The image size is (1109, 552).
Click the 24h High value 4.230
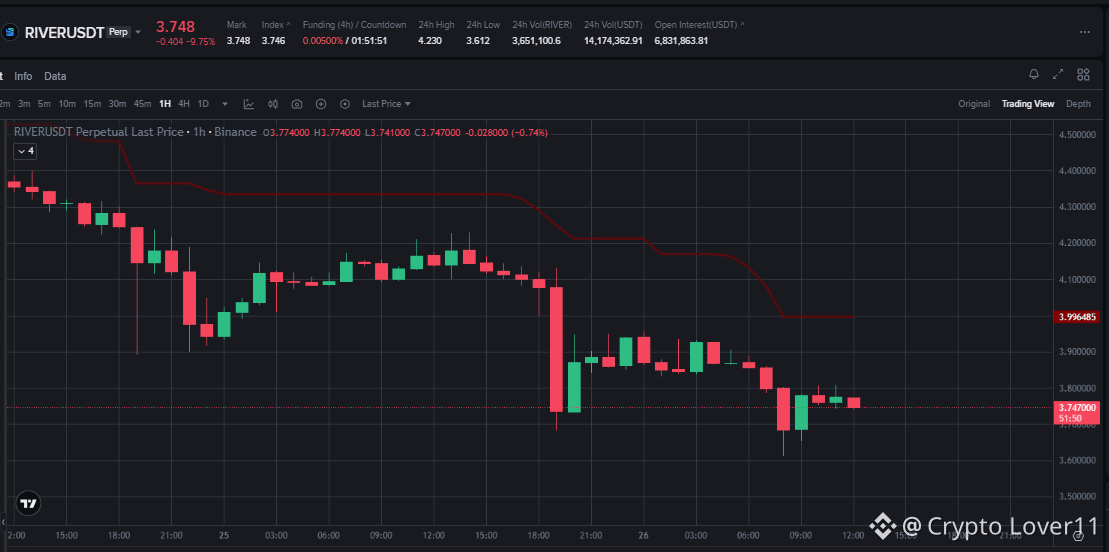coord(430,40)
